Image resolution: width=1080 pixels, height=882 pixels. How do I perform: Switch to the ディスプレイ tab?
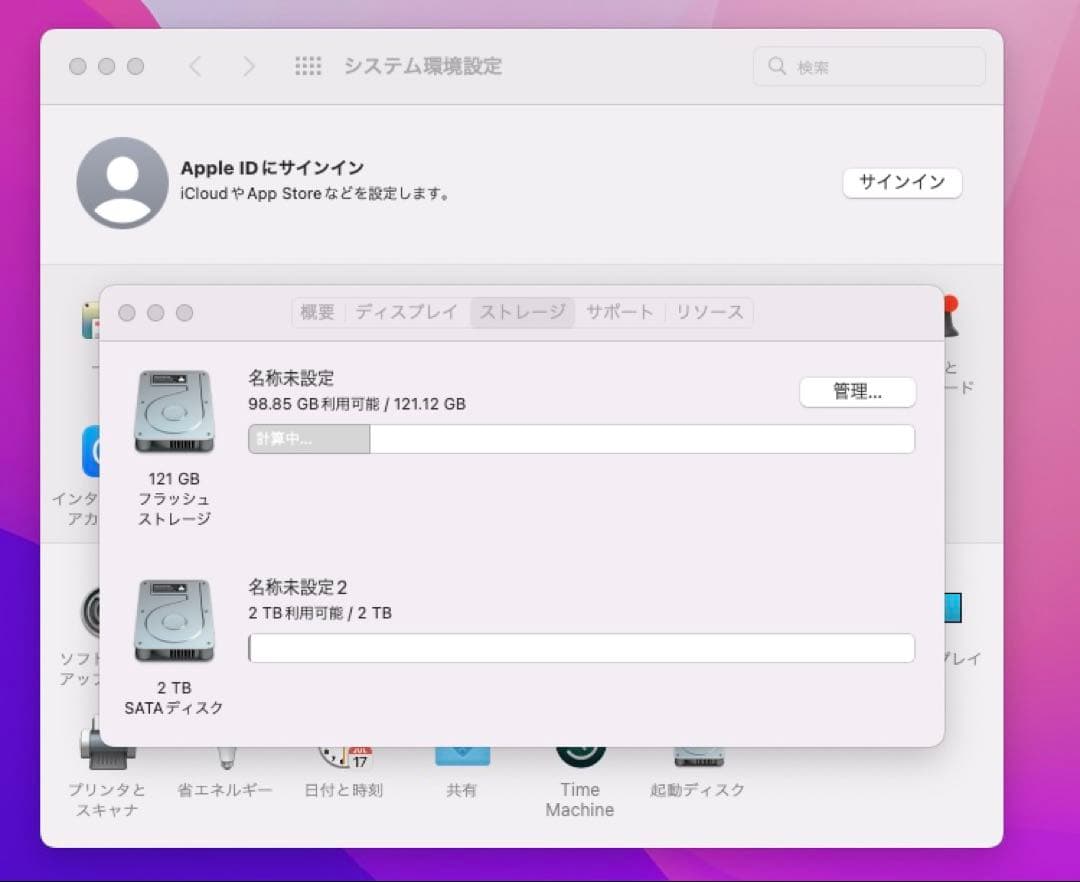(405, 312)
